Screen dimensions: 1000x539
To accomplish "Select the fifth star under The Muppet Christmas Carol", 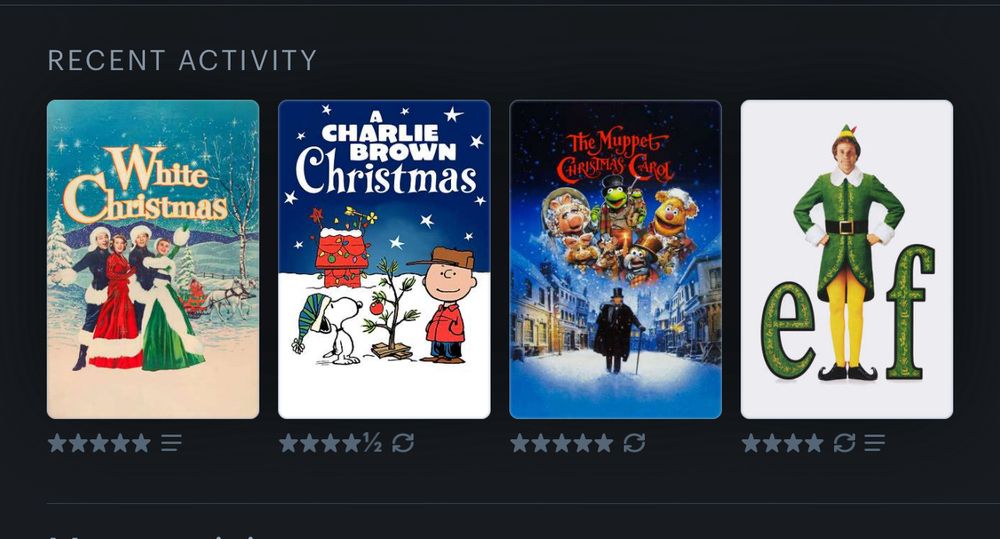I will tap(604, 442).
